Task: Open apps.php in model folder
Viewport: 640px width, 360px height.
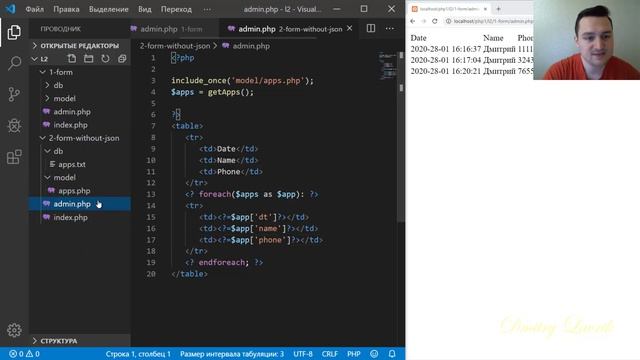Action: click(74, 191)
